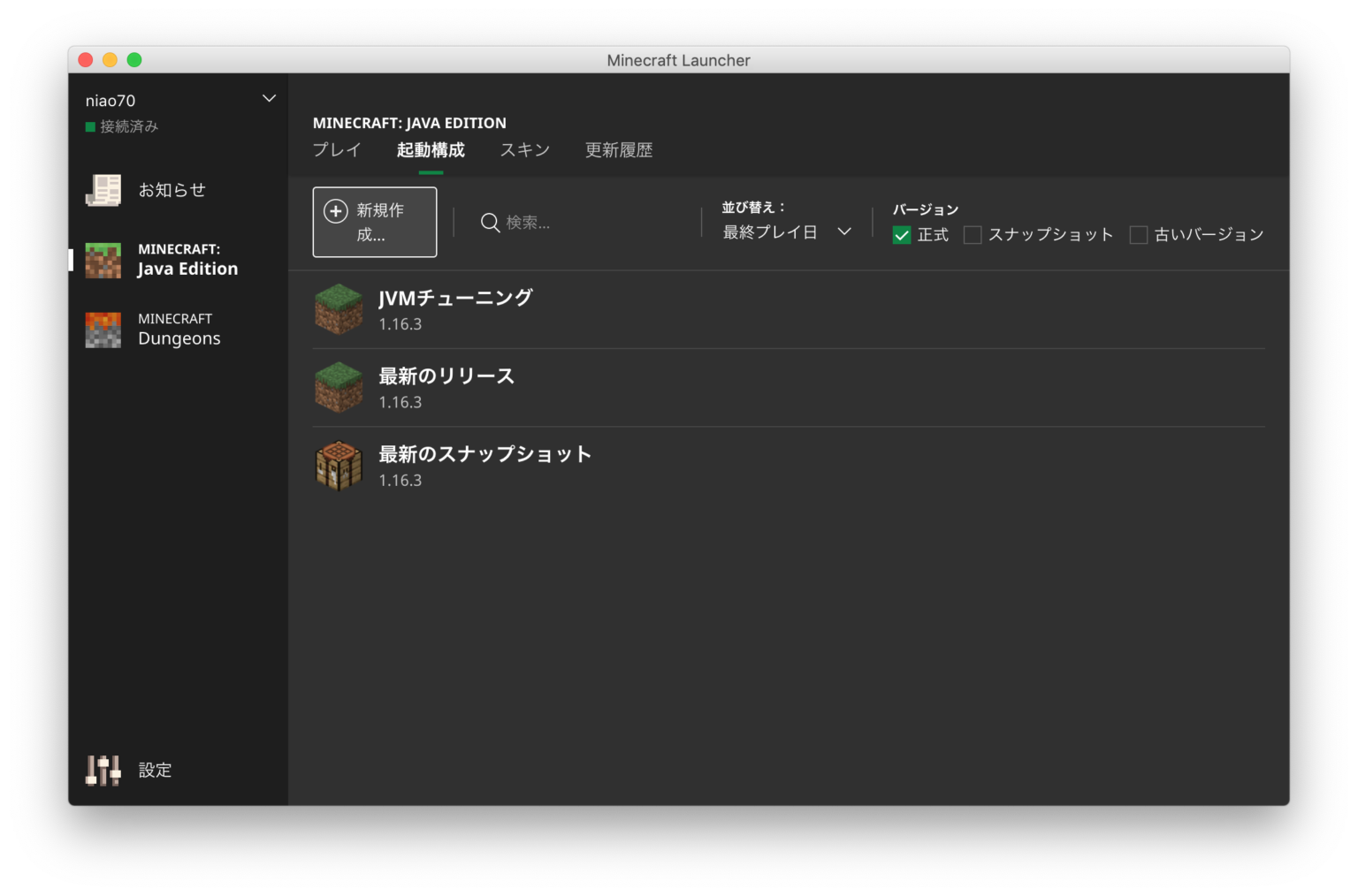The height and width of the screenshot is (896, 1358).
Task: Uncheck the 正式 version checkbox
Action: click(x=901, y=234)
